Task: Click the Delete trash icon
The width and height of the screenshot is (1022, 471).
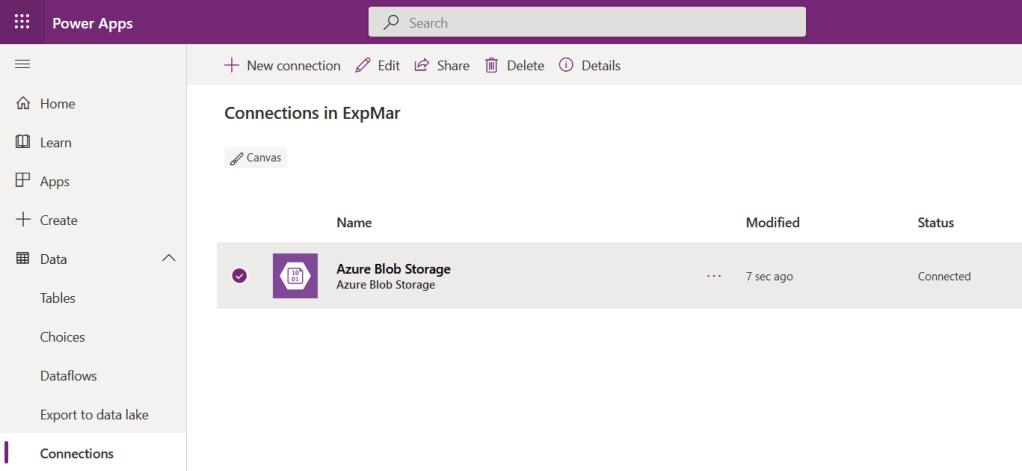Action: 491,65
